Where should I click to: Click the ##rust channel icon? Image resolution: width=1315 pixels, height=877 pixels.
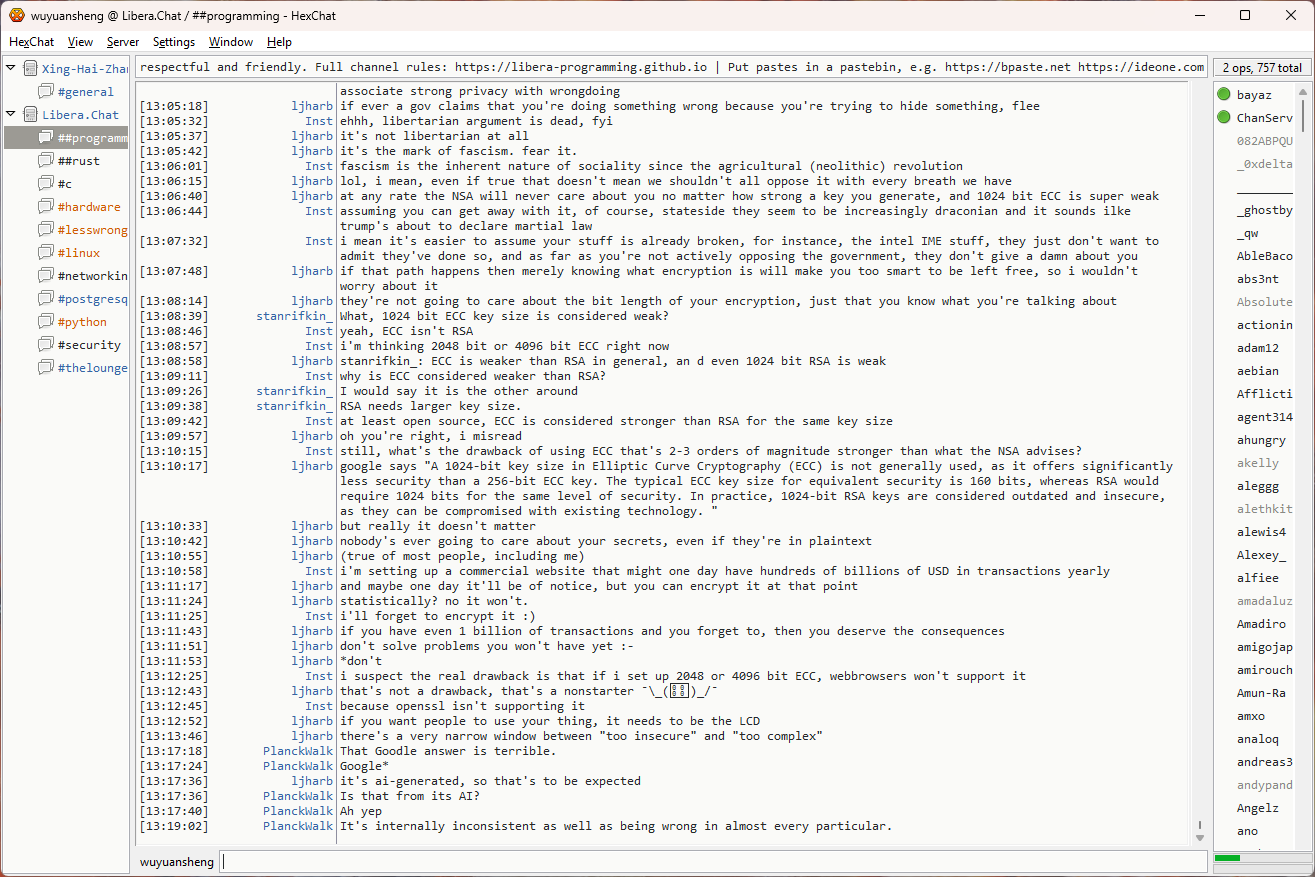[46, 161]
